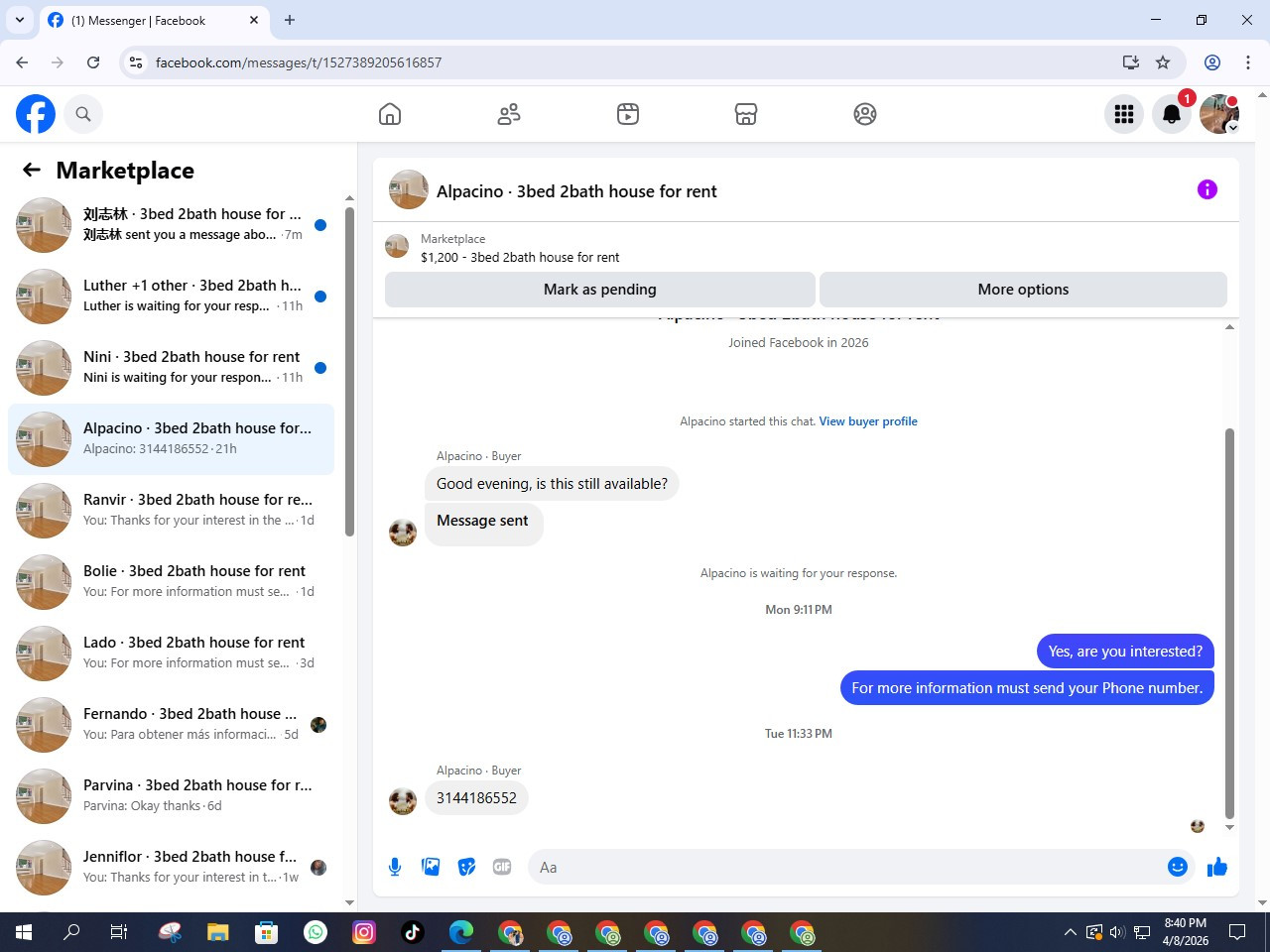The height and width of the screenshot is (952, 1270).
Task: Open Lado conversation
Action: pyautogui.click(x=171, y=654)
